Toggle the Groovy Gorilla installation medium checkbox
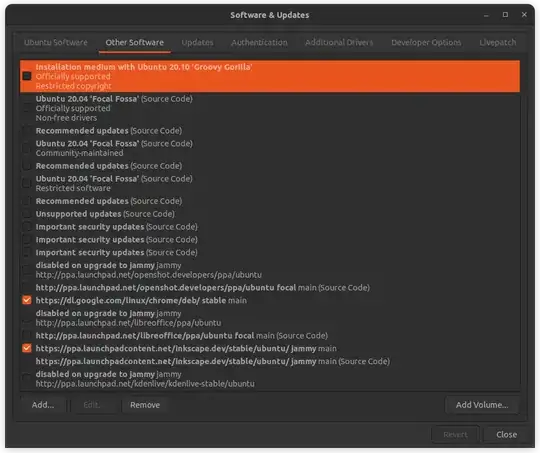Screen dimensions: 540x453 coord(27,76)
